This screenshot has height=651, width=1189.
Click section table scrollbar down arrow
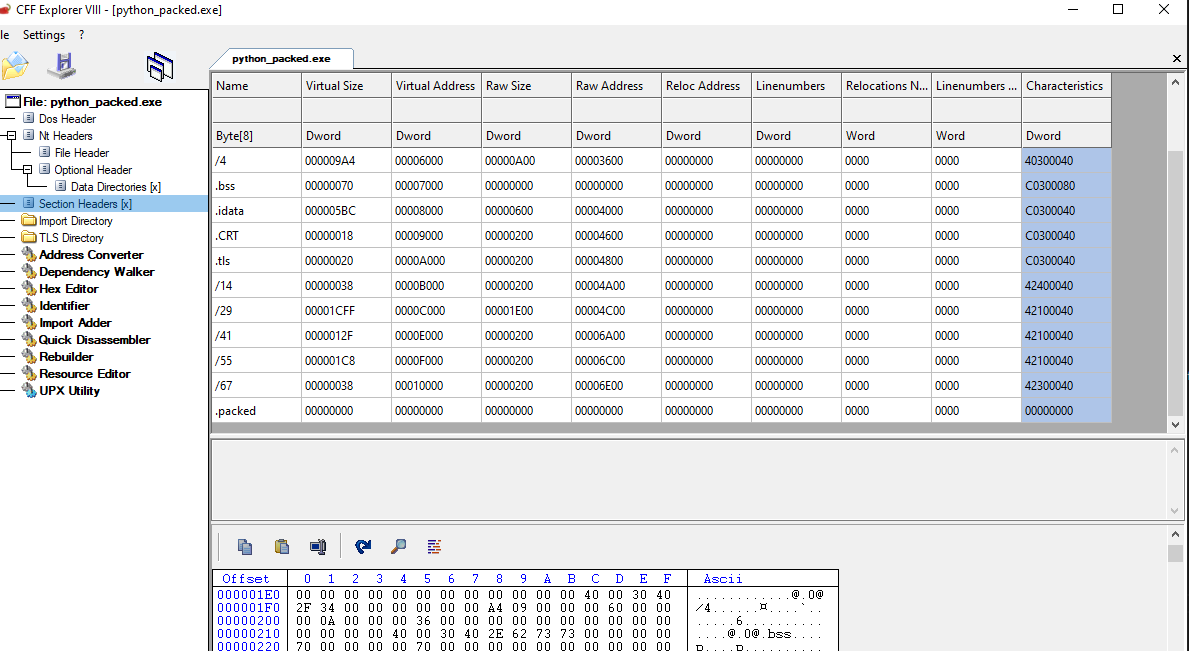coord(1175,425)
